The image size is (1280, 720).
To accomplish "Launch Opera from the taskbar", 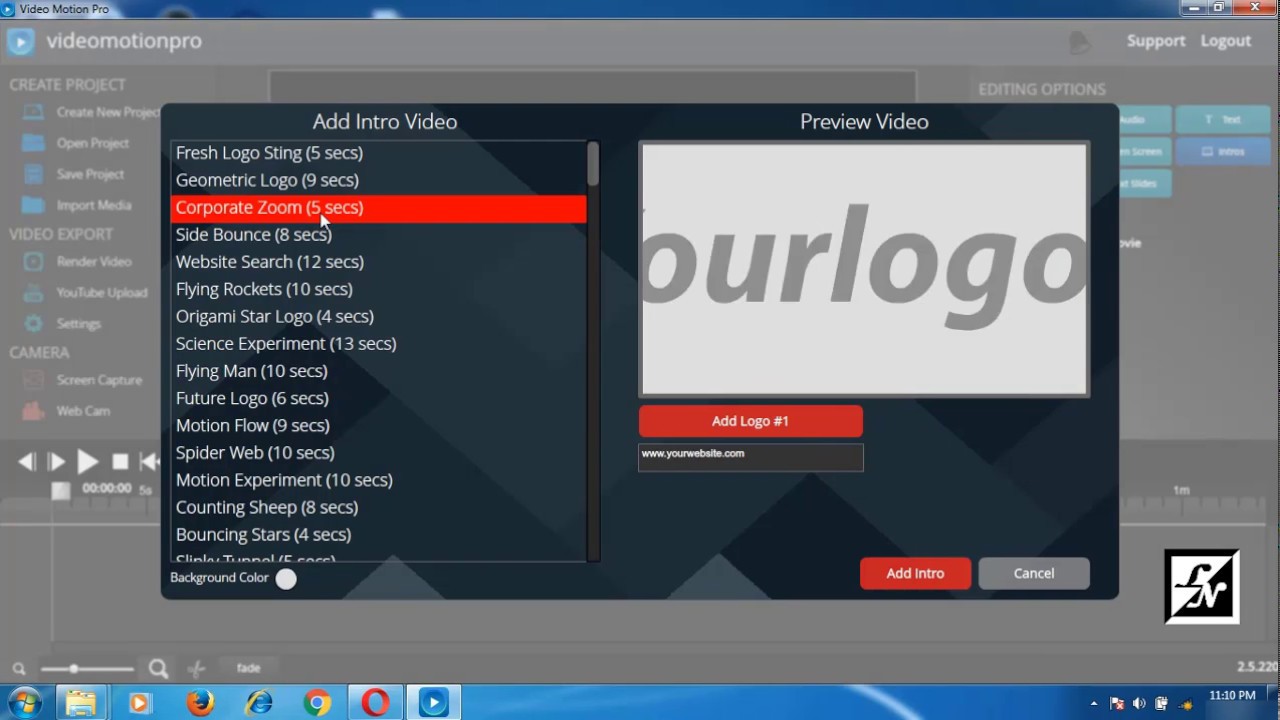I will click(376, 703).
